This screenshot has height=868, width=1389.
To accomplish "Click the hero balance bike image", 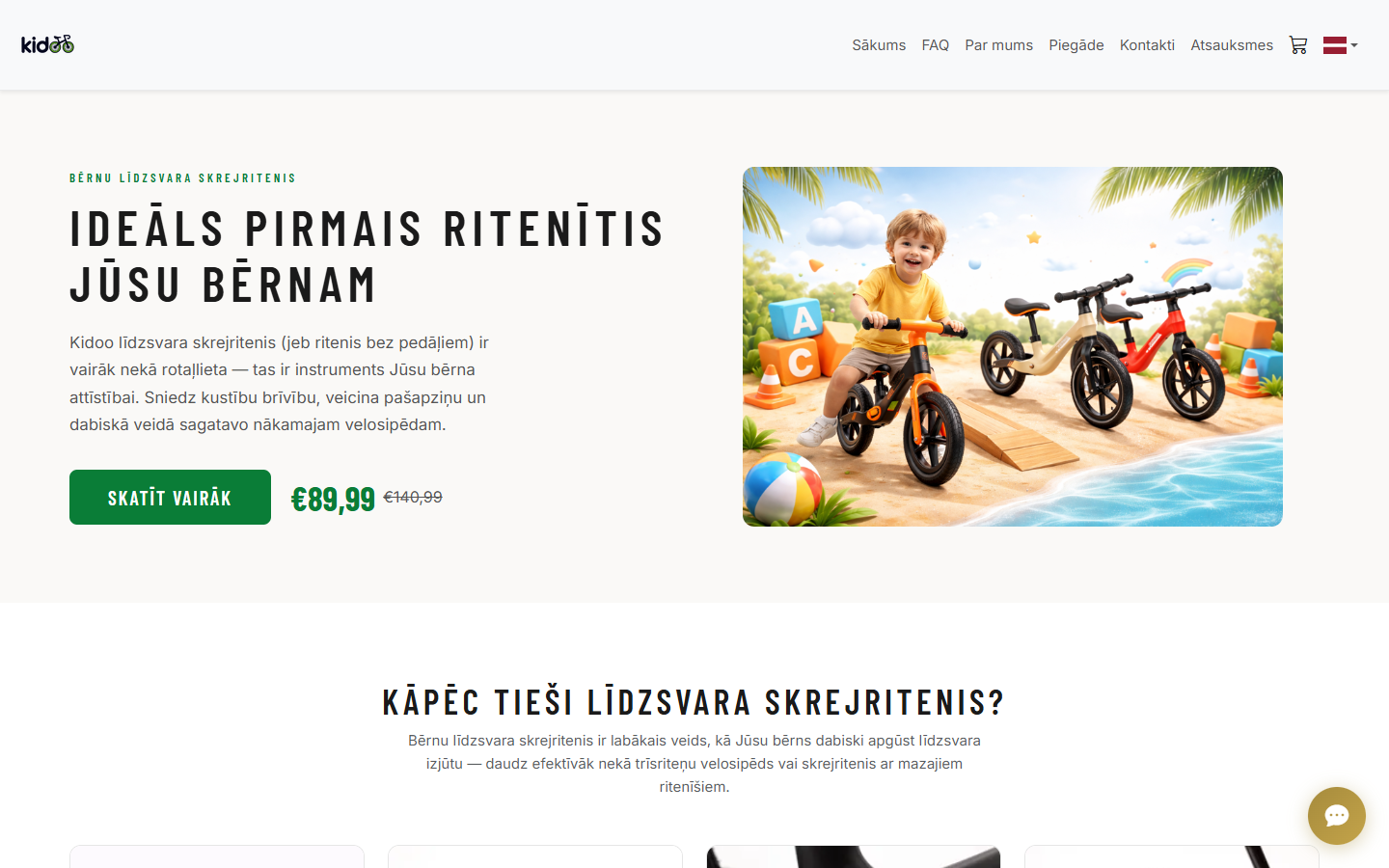I will [x=1013, y=347].
